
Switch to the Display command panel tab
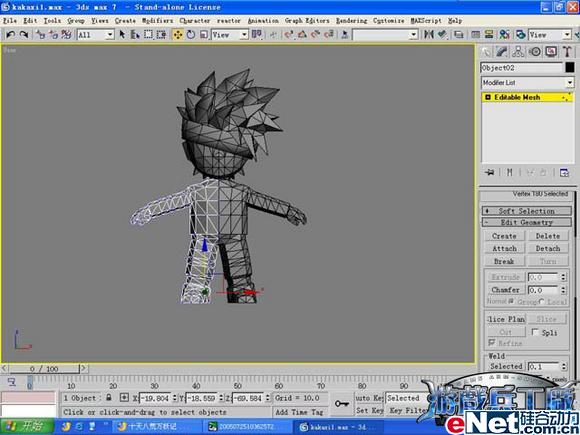point(551,51)
